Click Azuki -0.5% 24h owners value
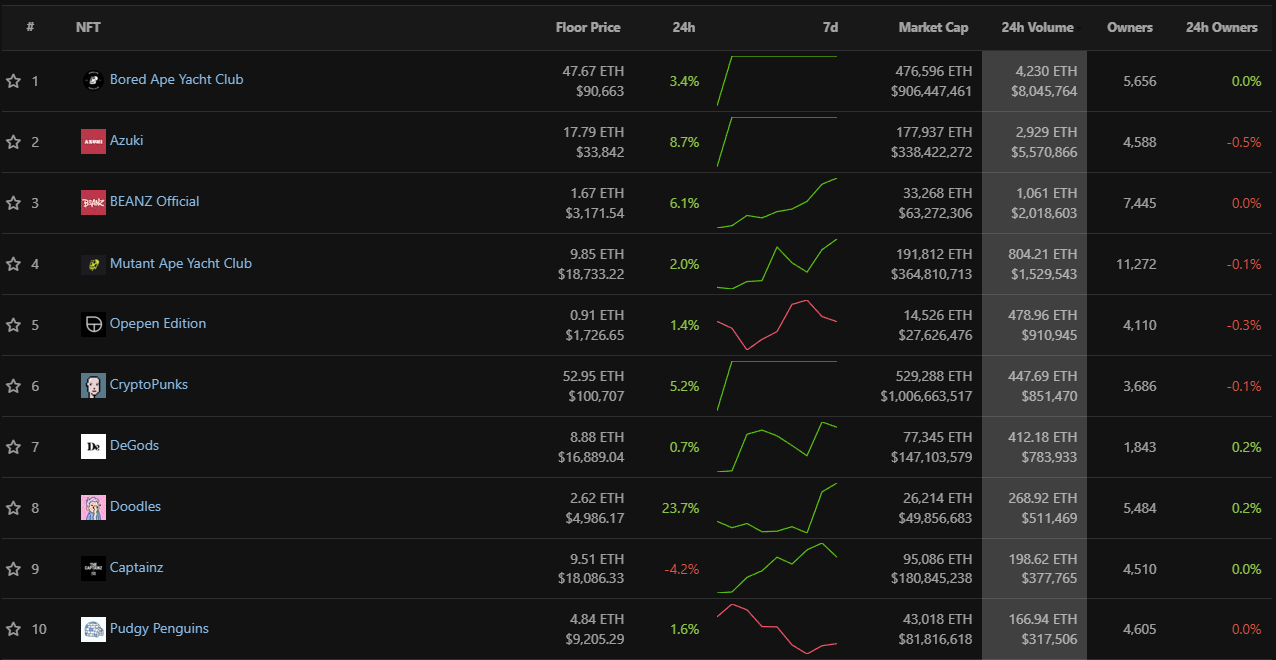 (x=1244, y=142)
